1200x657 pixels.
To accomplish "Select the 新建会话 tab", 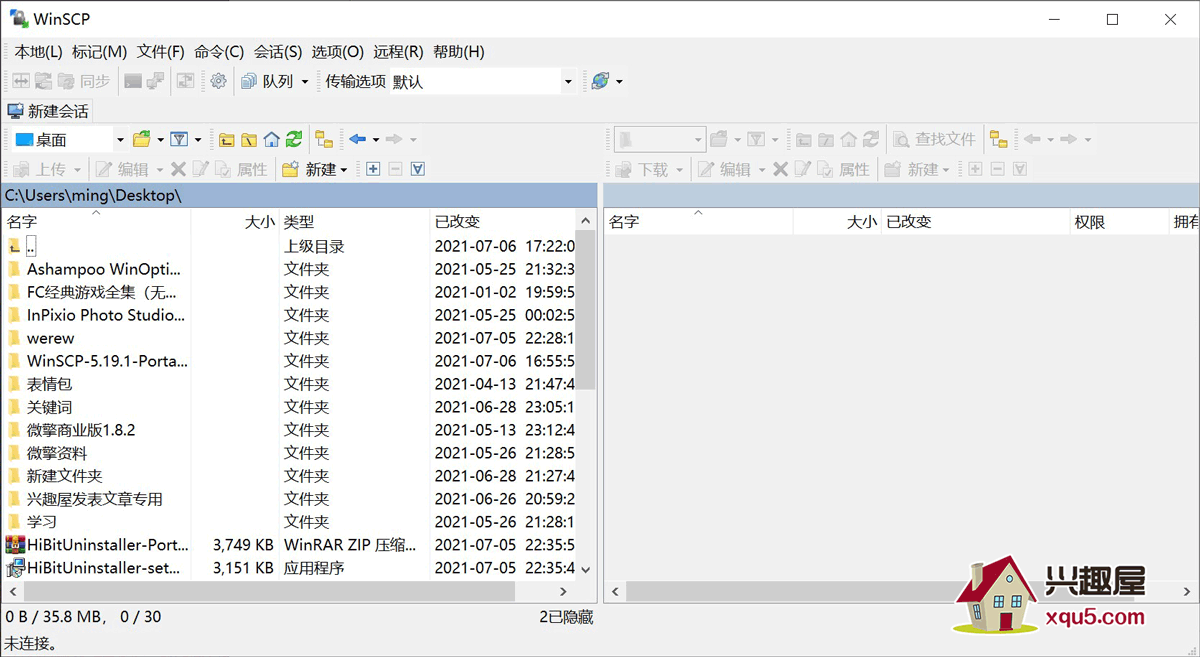I will (48, 111).
